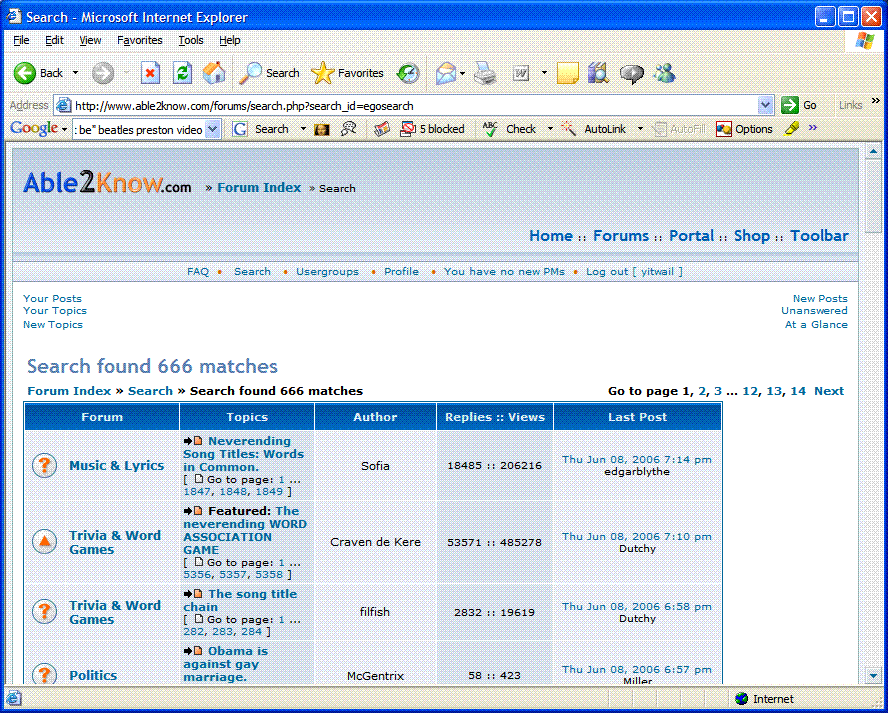The image size is (888, 713).
Task: Open the AutoLink dropdown arrow
Action: tap(640, 129)
